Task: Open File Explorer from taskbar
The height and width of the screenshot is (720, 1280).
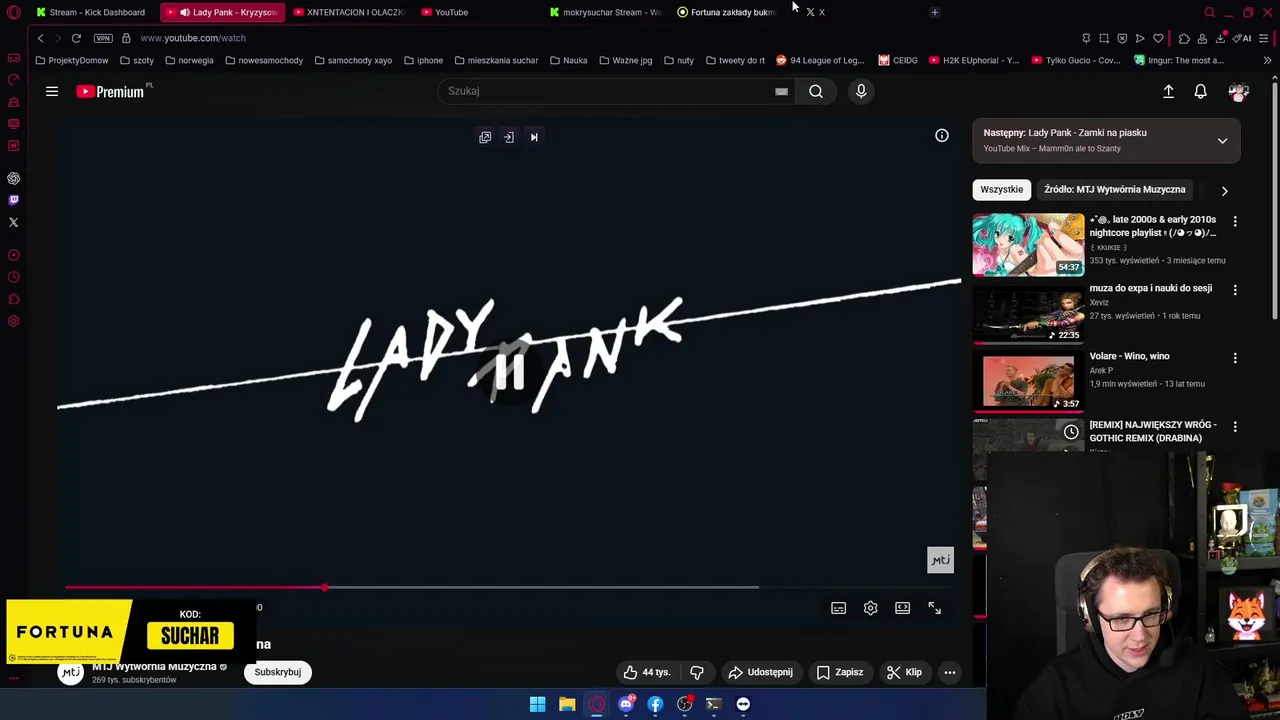Action: [x=567, y=704]
